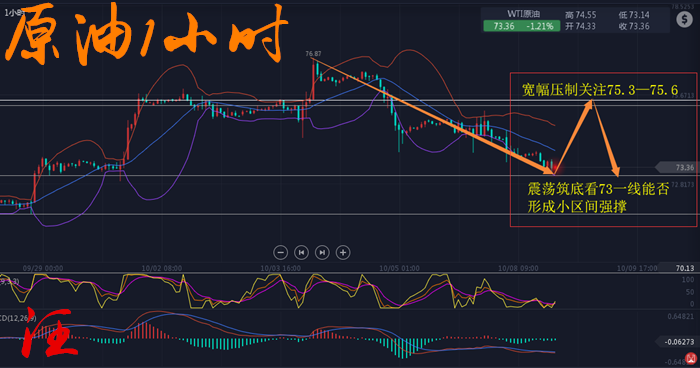
Task: Click the 10/05 01:00 time label
Action: click(400, 268)
